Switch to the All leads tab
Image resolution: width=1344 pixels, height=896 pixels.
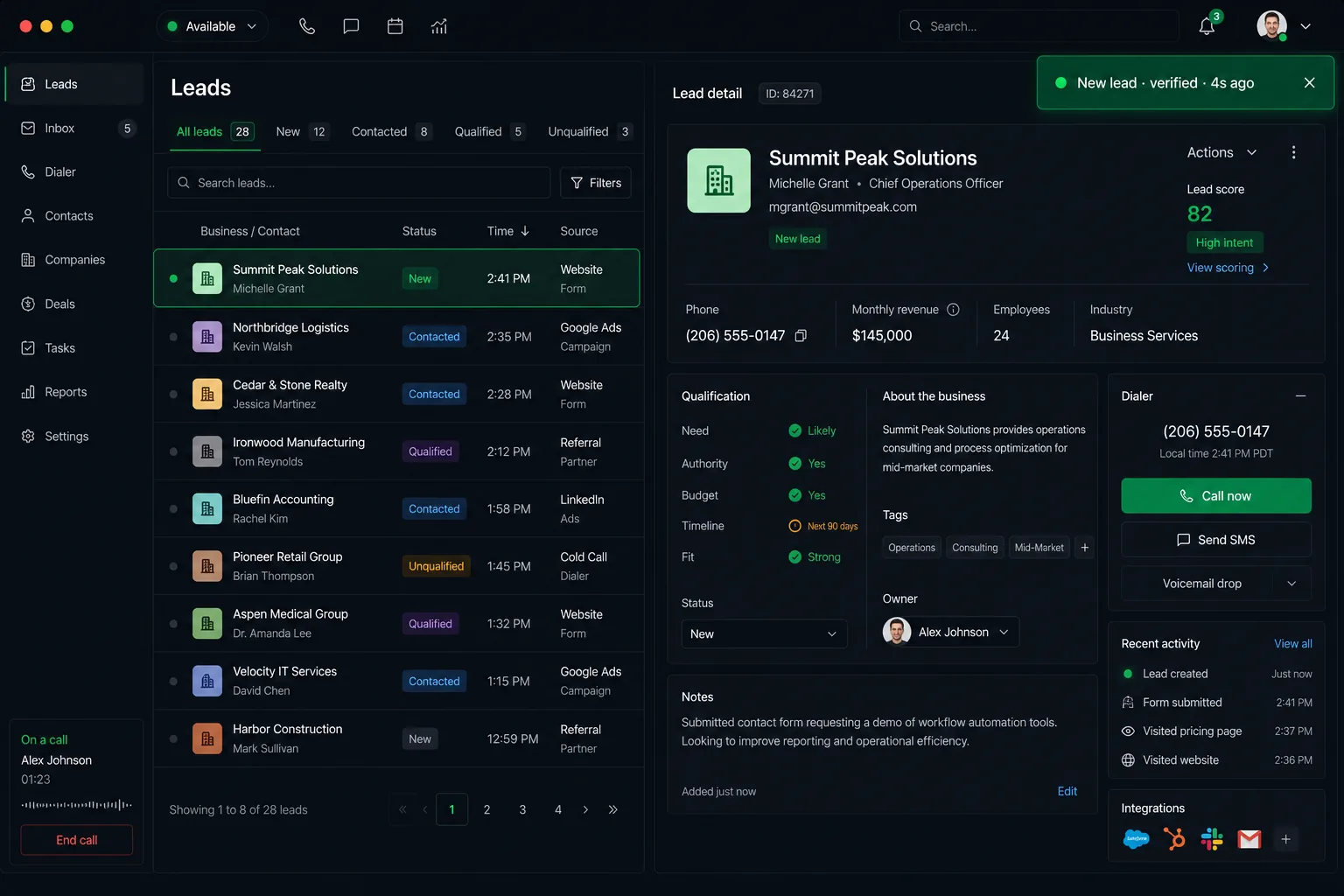[x=214, y=132]
